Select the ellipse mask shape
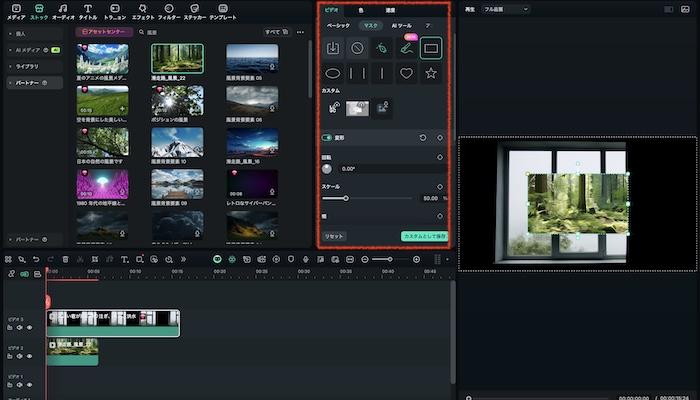The image size is (700, 400). [x=333, y=73]
